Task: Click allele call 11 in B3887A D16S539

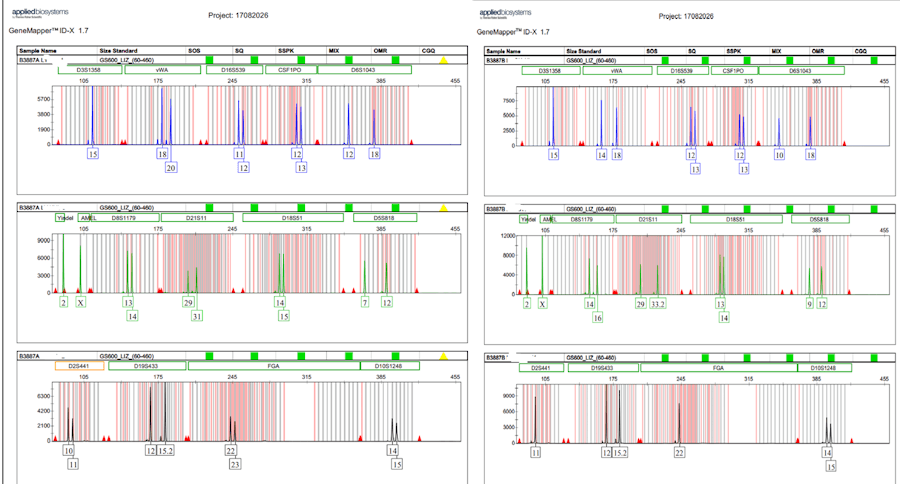Action: 239,154
